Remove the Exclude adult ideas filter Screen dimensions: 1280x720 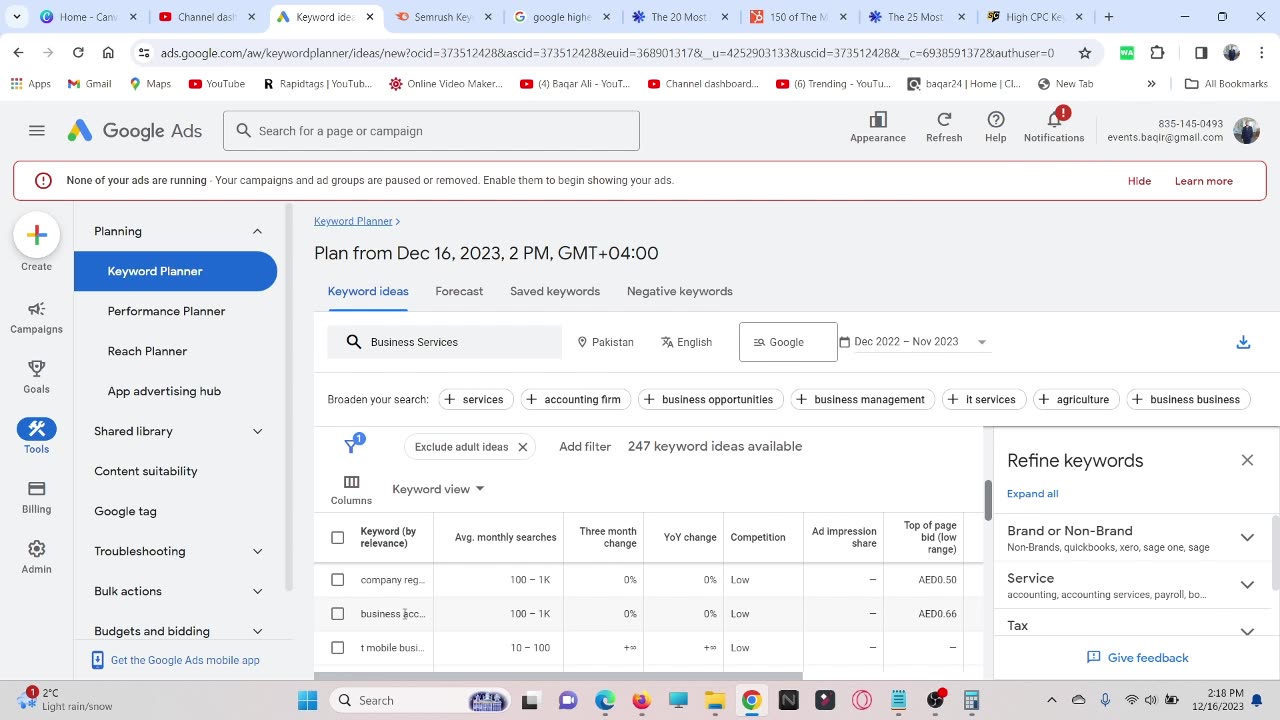pyautogui.click(x=522, y=447)
